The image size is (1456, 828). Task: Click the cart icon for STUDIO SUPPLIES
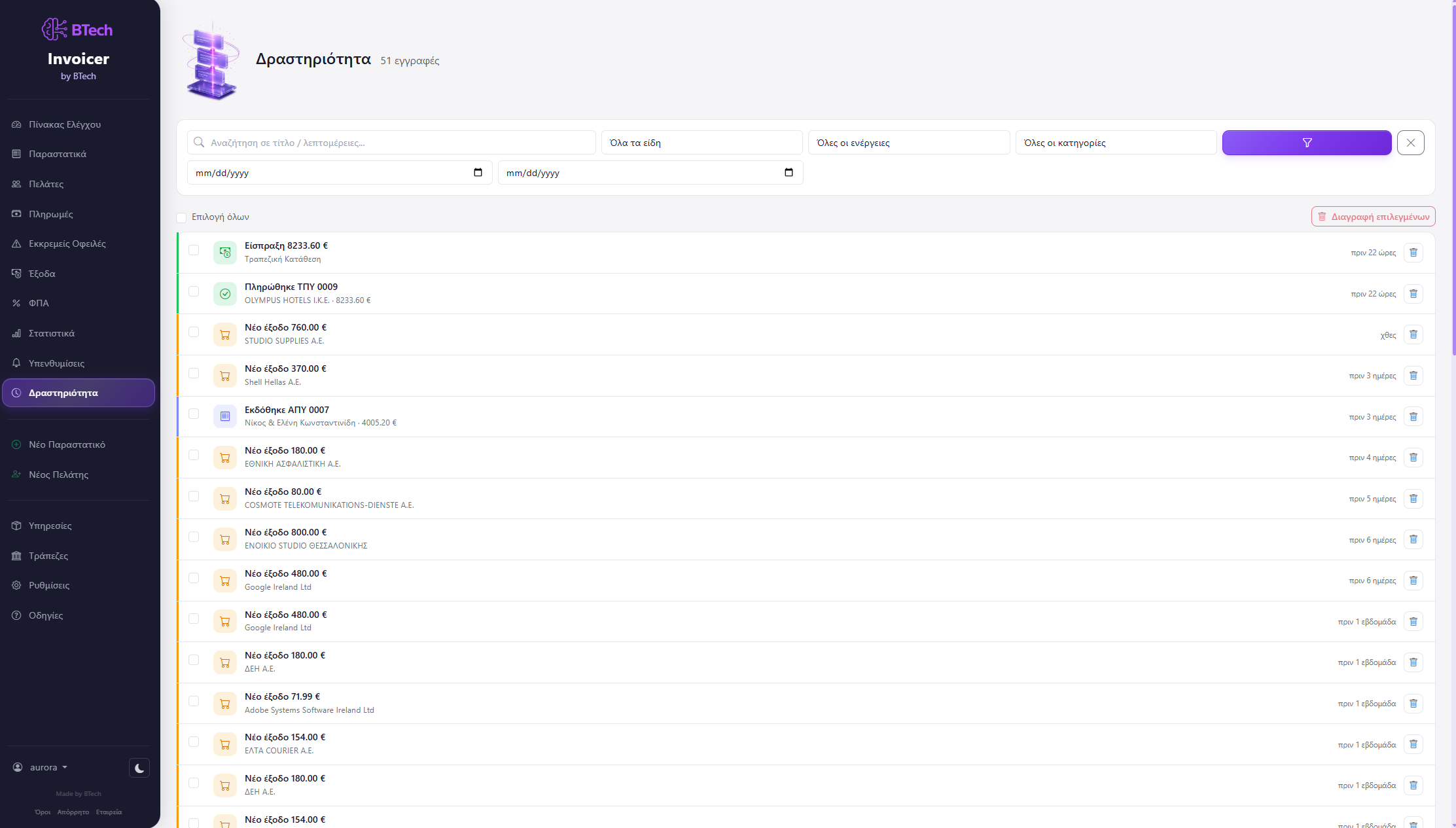pos(225,334)
